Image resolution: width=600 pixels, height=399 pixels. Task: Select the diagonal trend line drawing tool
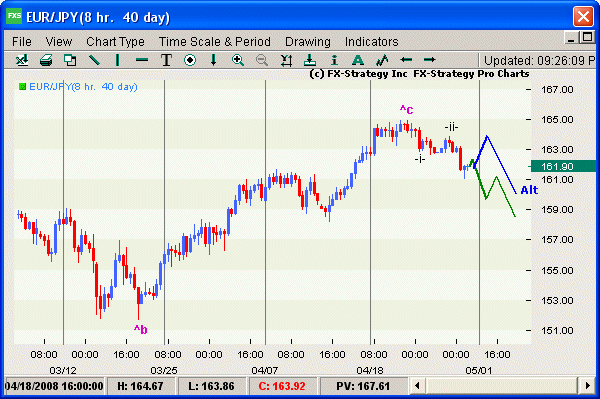tap(94, 60)
